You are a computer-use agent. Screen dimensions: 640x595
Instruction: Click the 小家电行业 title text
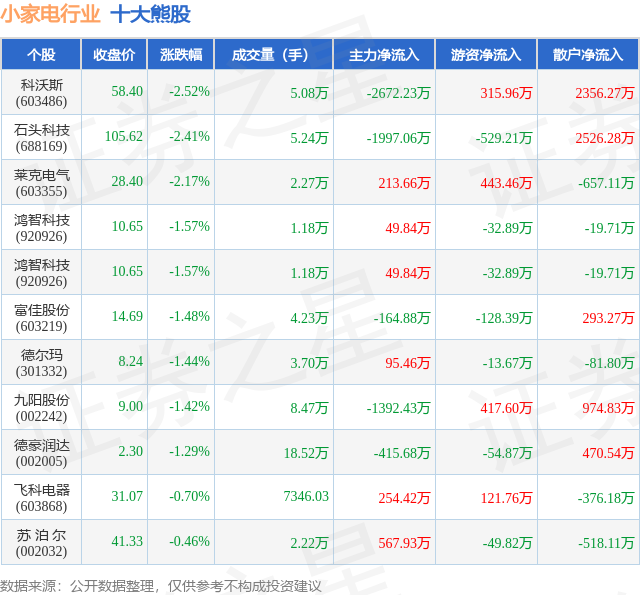point(51,14)
